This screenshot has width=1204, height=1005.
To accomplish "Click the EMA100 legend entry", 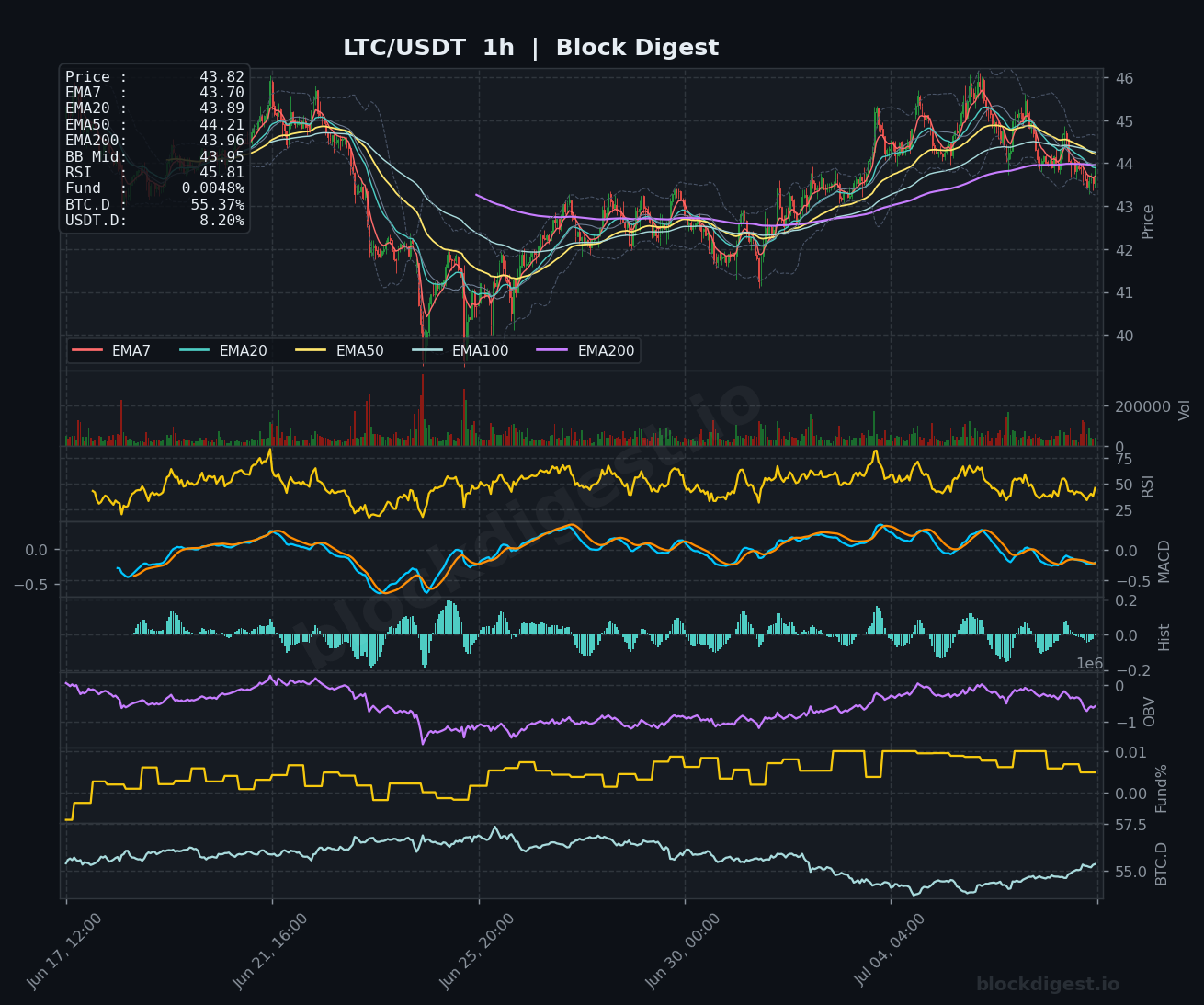I will pos(460,351).
